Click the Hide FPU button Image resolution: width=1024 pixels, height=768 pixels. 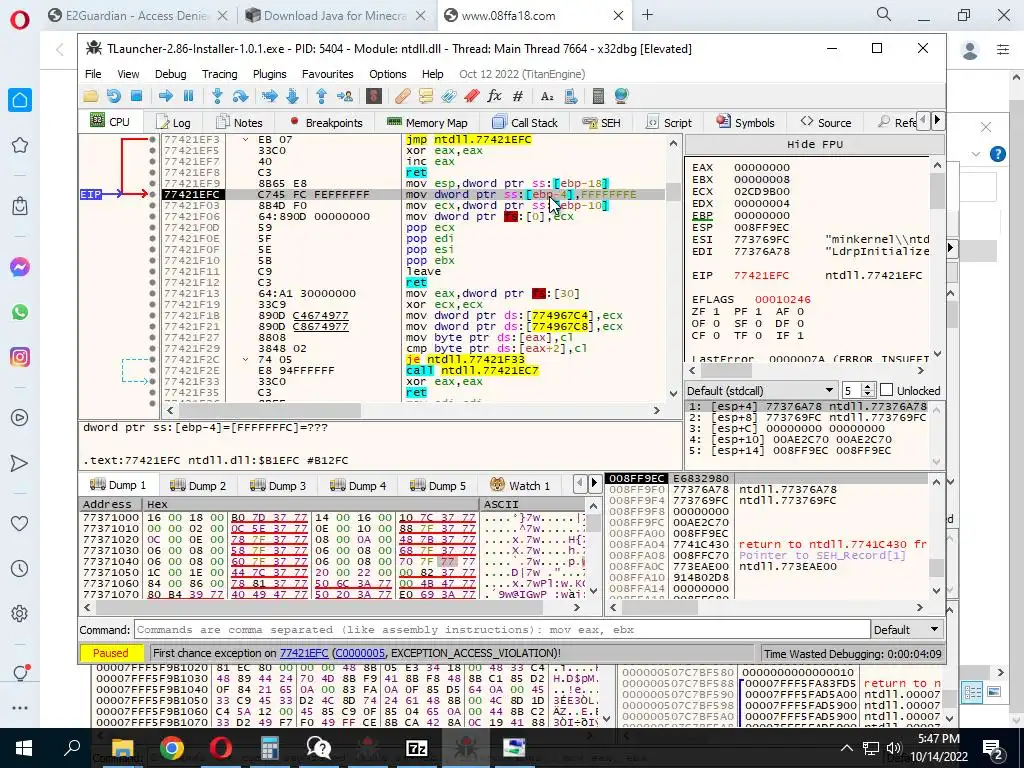[814, 144]
